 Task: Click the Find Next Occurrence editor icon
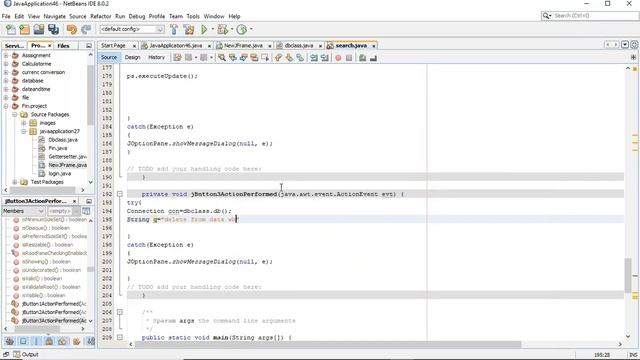coord(244,58)
